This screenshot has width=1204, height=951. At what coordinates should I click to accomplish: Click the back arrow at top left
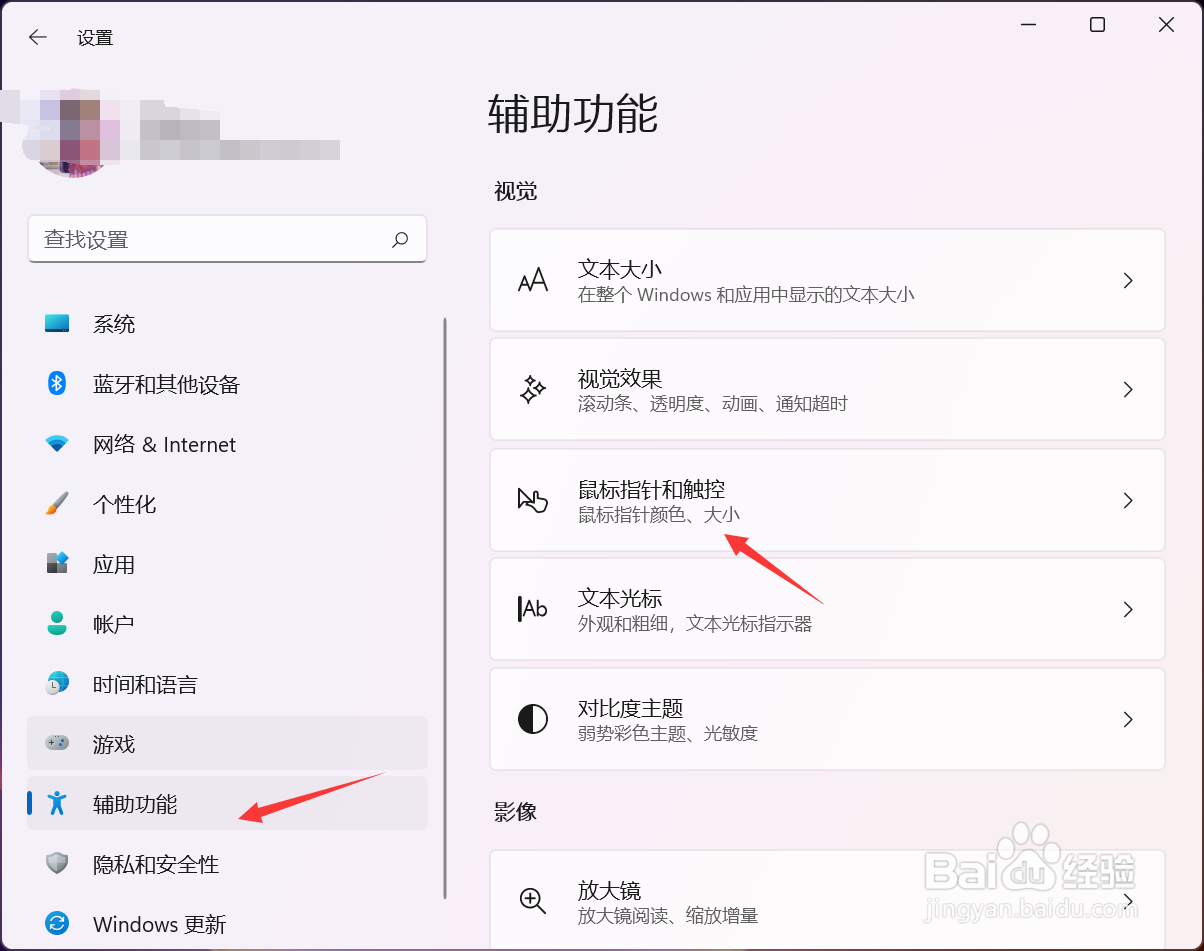[37, 37]
